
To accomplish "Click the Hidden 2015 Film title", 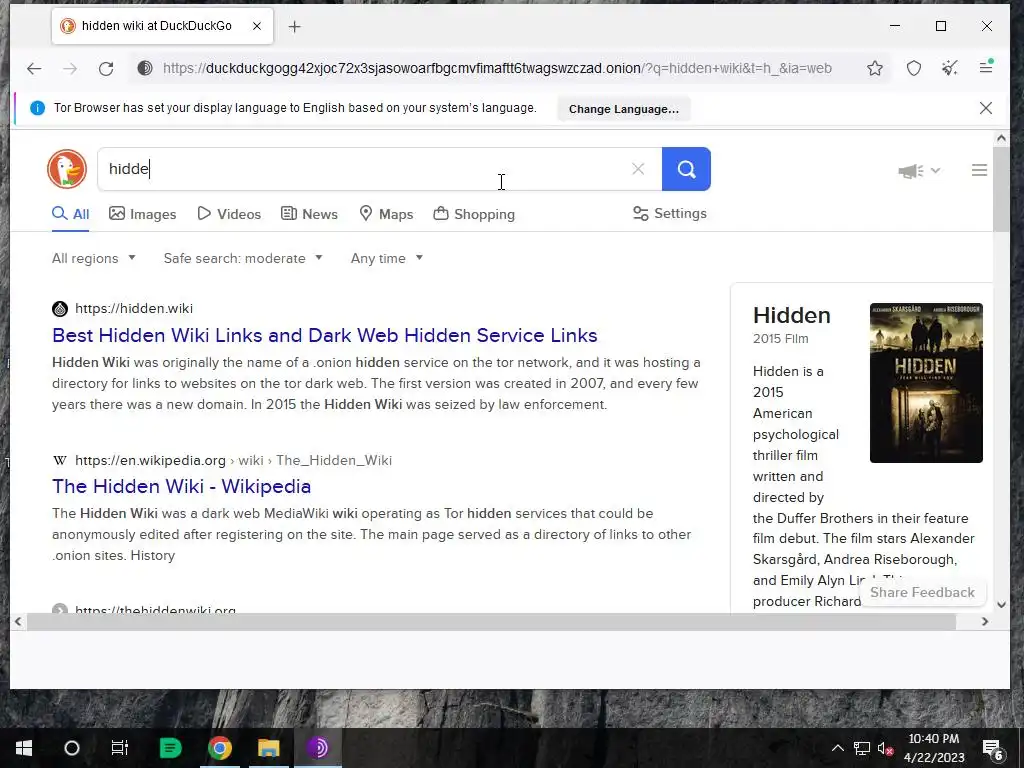I will [x=792, y=315].
